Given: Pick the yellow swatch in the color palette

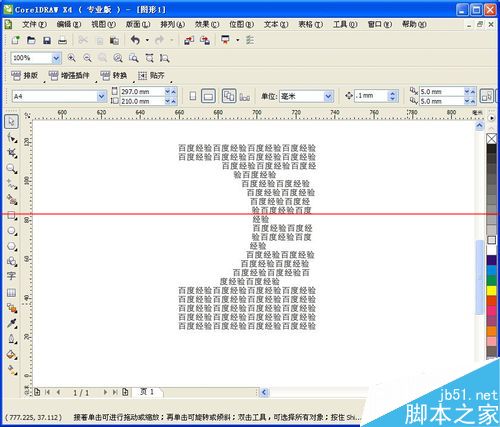Looking at the screenshot, I should pos(492,291).
